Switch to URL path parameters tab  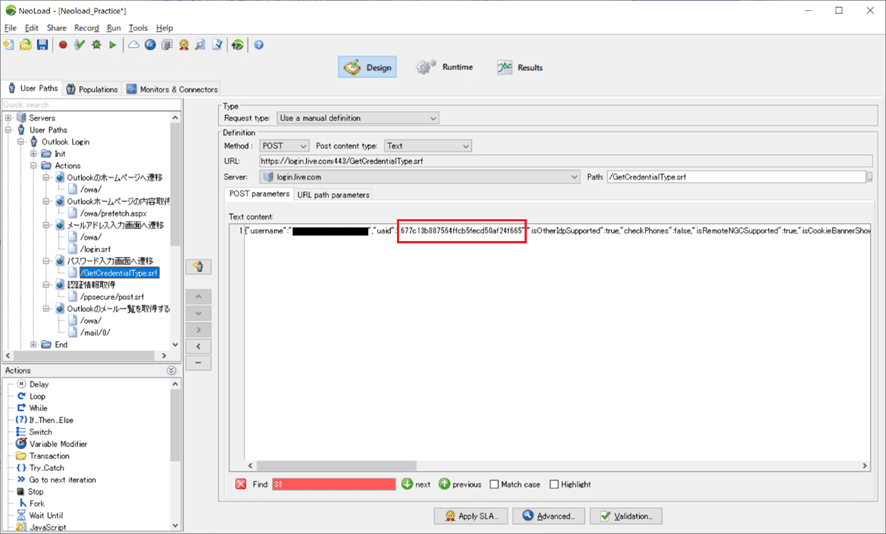point(333,194)
